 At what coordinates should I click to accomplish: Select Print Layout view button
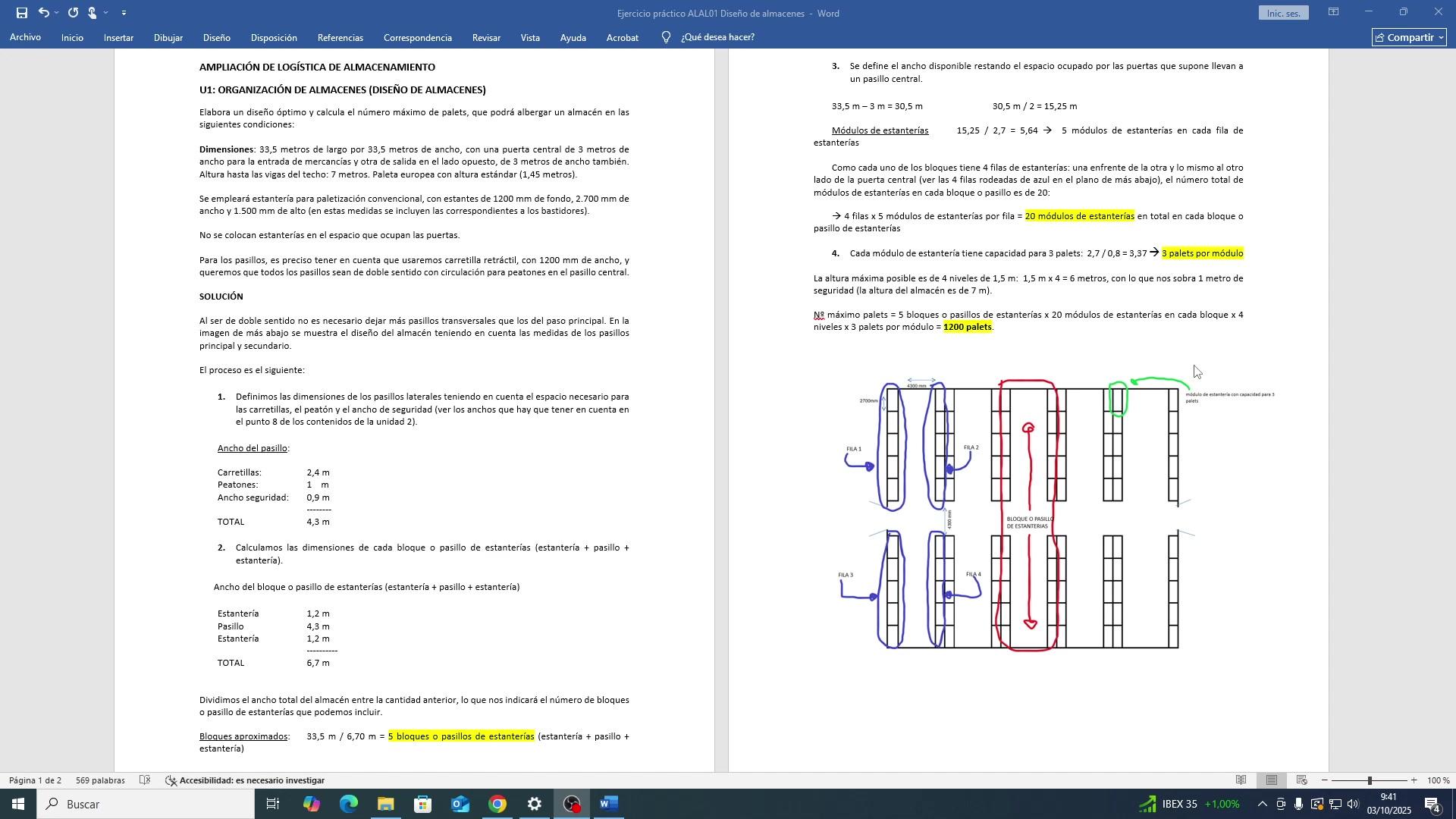[1272, 780]
